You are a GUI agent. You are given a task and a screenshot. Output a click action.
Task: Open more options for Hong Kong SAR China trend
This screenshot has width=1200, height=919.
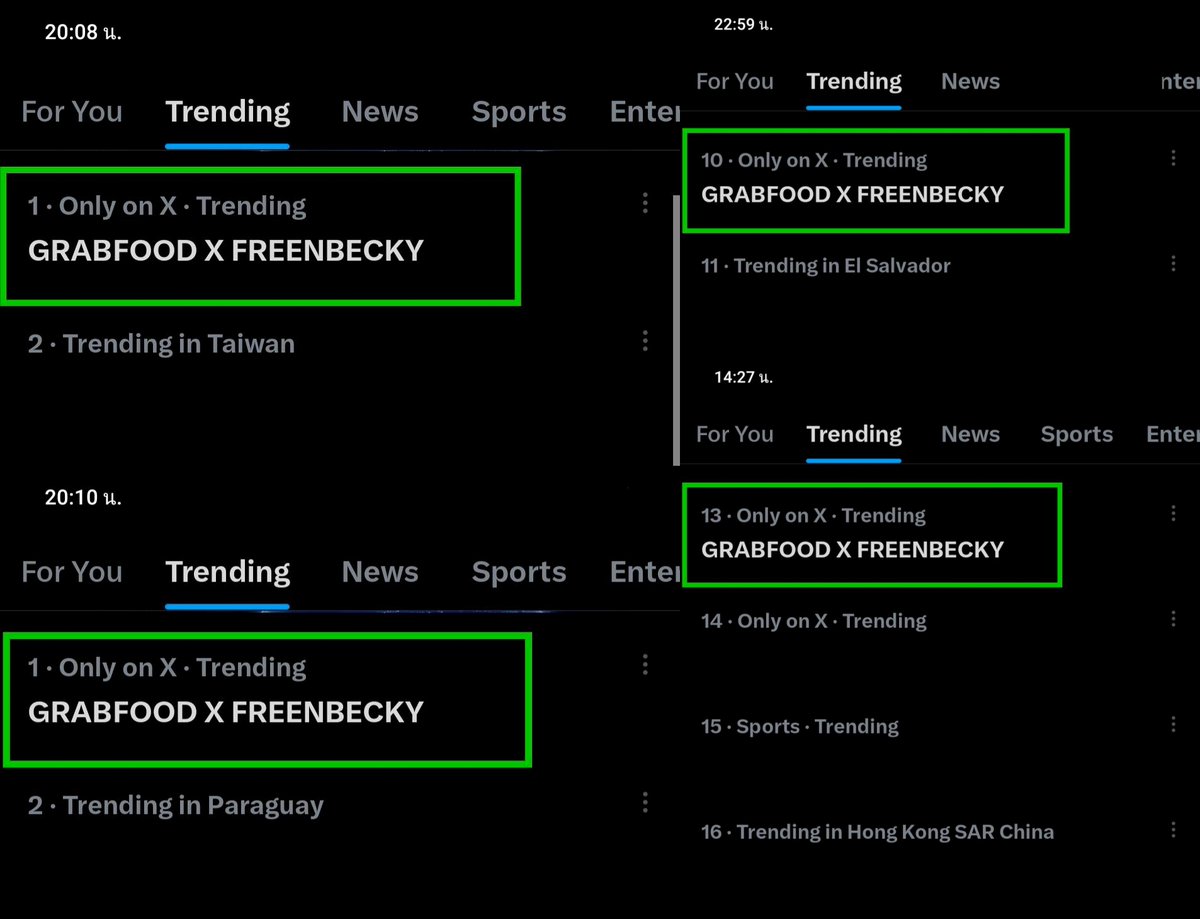[x=1173, y=830]
